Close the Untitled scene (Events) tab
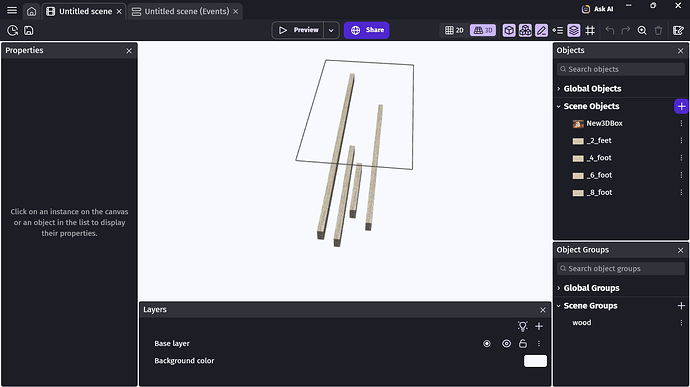690x387 pixels. pos(236,11)
